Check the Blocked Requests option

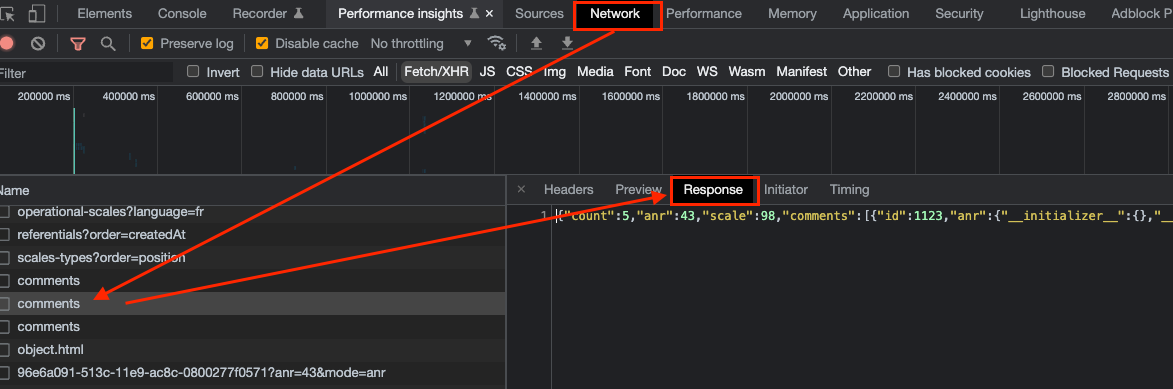[1048, 72]
